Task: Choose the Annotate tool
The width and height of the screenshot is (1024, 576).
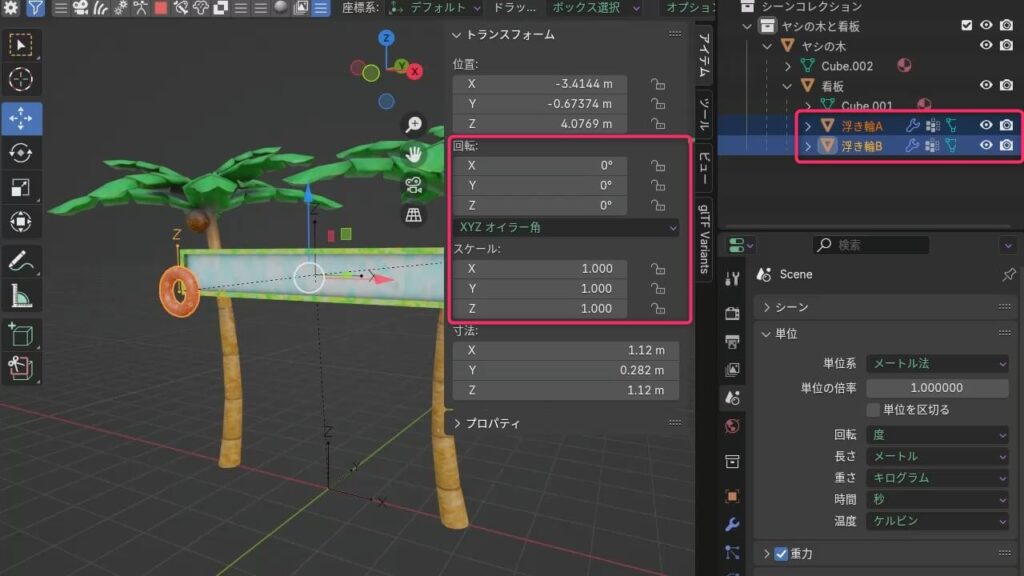Action: click(x=21, y=261)
